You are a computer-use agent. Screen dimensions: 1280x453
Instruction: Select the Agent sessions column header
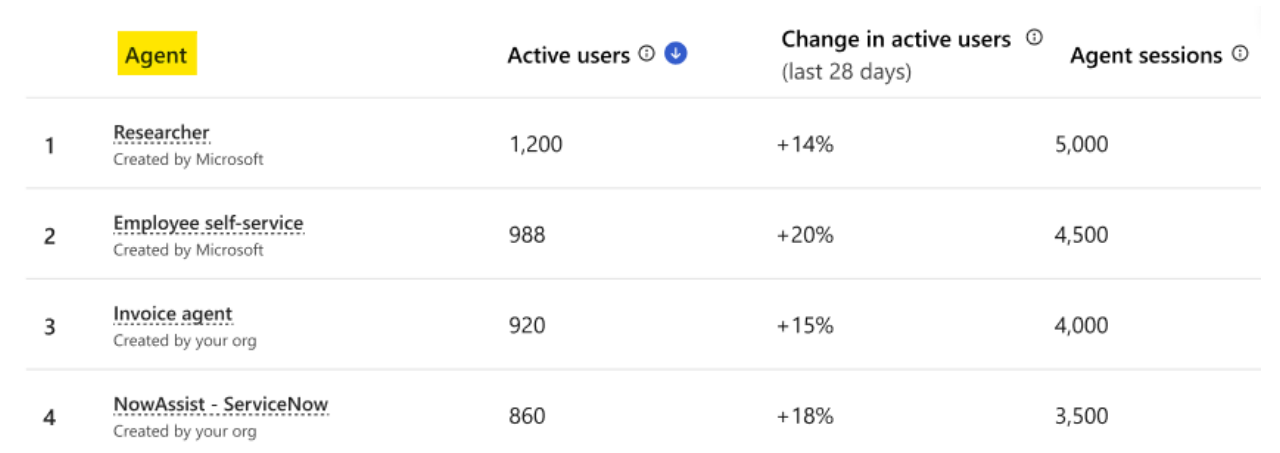click(x=1146, y=56)
